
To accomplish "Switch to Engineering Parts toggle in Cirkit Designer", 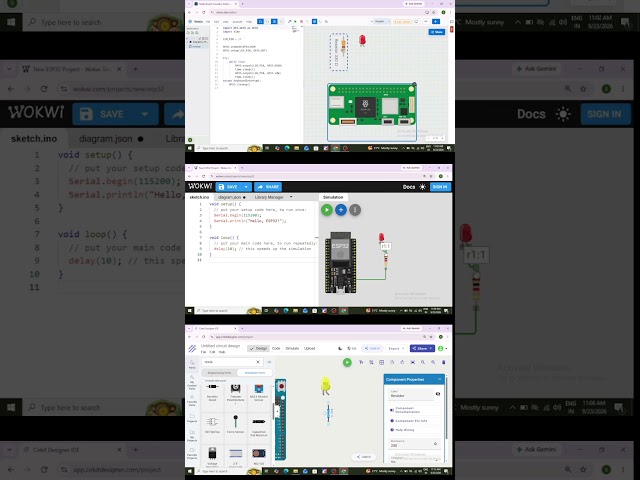I will (219, 373).
